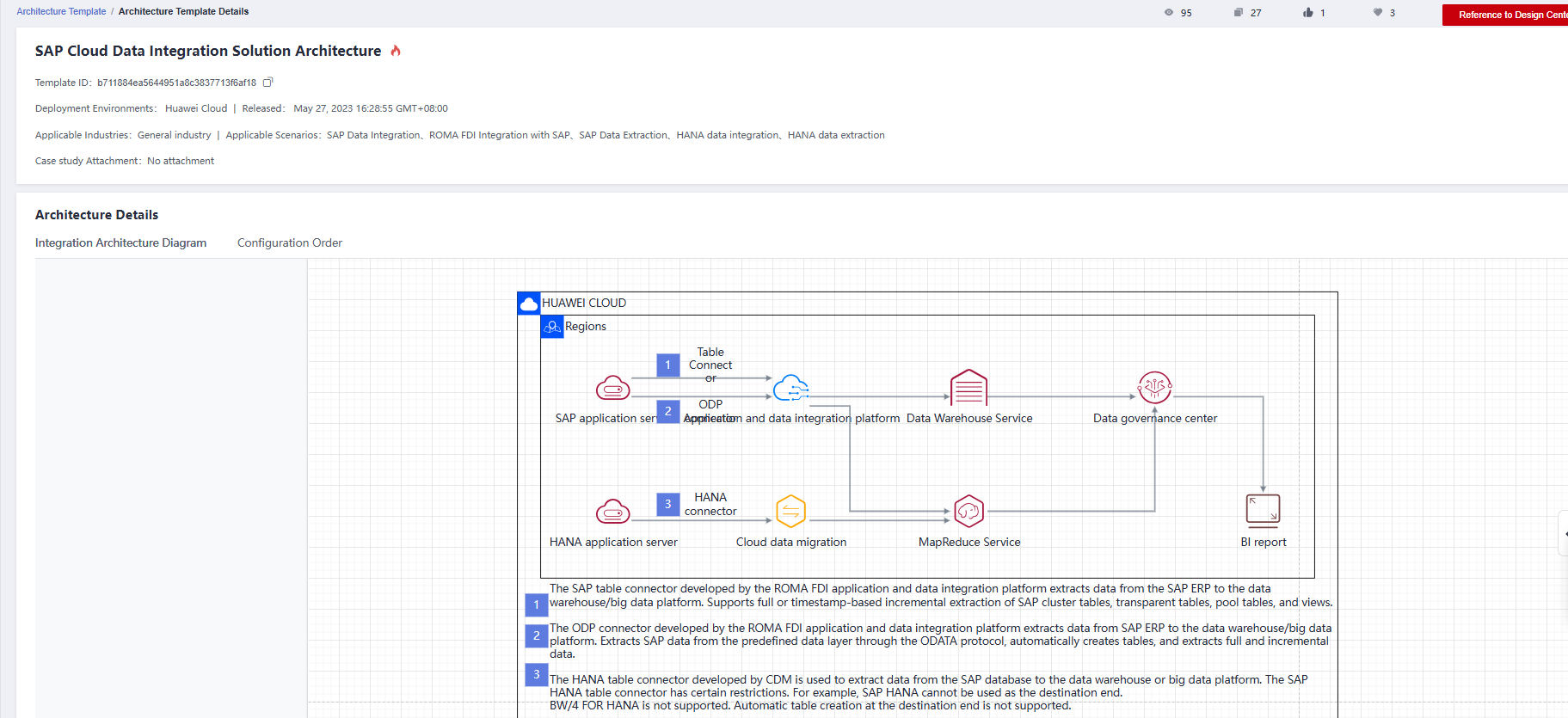Click the step 3 marker near HANA connector
Image resolution: width=1568 pixels, height=718 pixels.
pos(668,505)
